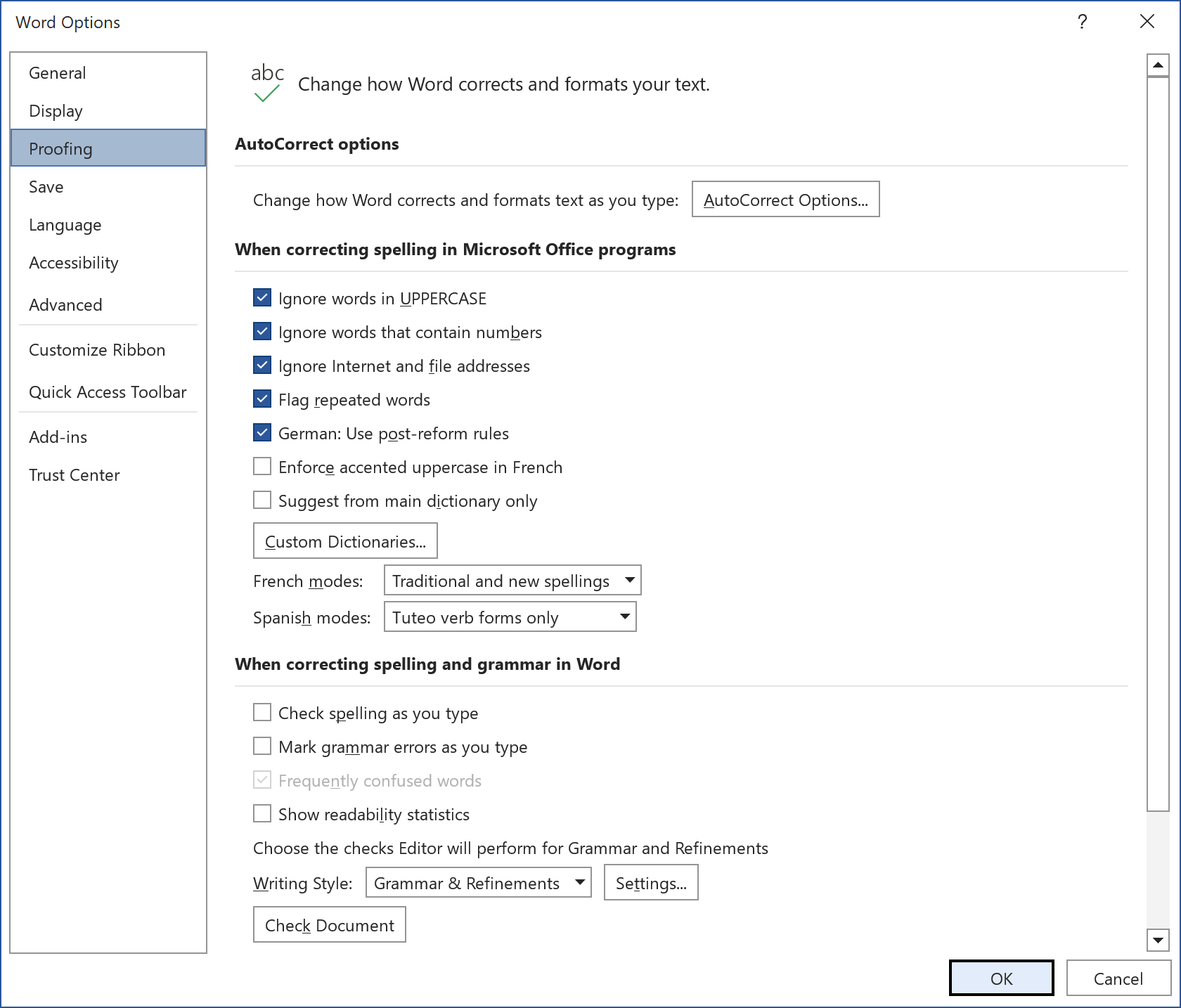Image resolution: width=1181 pixels, height=1008 pixels.
Task: Select the Proofing category
Action: [108, 148]
